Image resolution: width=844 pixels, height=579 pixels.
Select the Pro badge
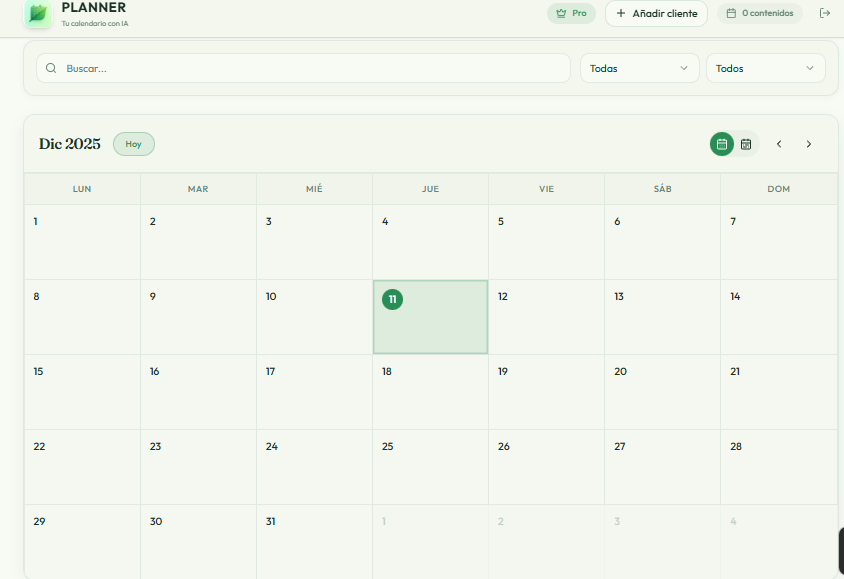(571, 13)
